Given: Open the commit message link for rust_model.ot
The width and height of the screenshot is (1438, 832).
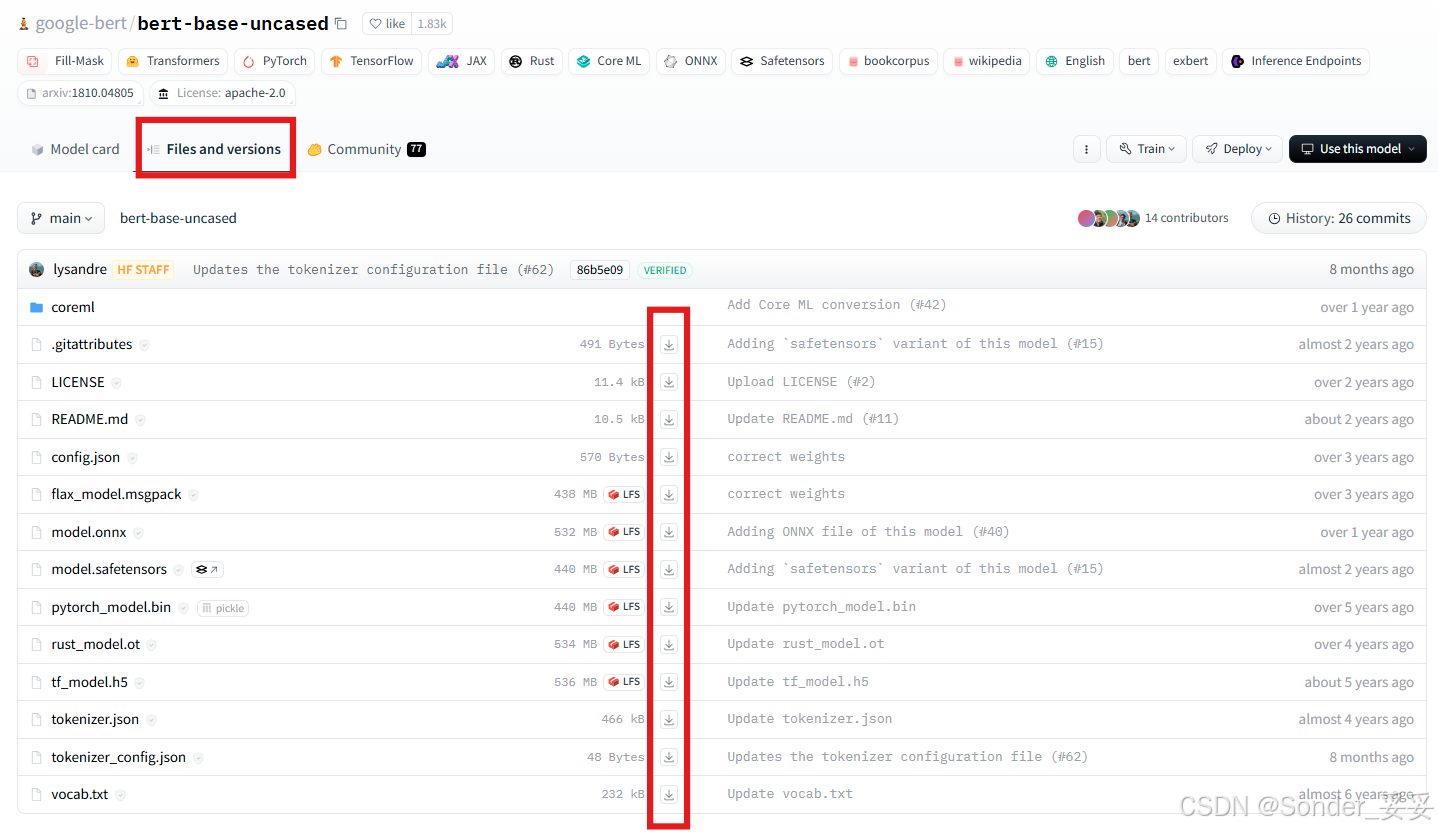Looking at the screenshot, I should (806, 644).
